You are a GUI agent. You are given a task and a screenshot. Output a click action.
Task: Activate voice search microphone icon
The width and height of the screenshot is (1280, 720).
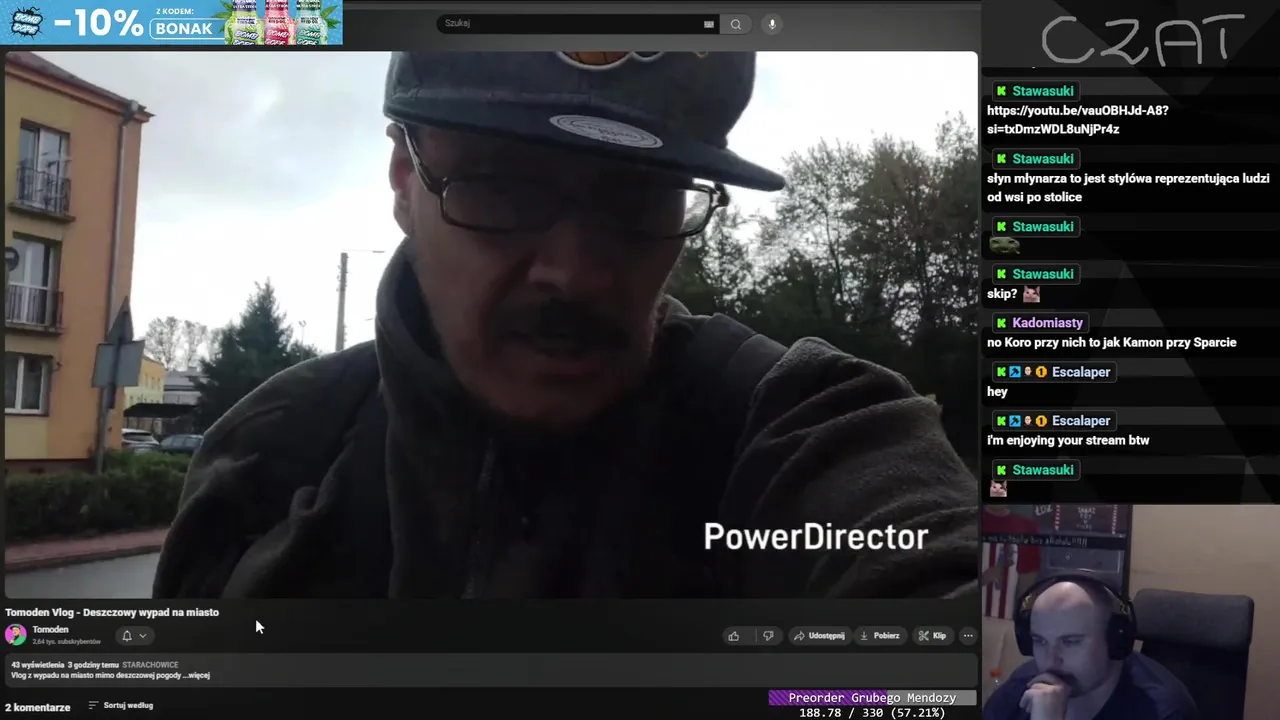771,24
